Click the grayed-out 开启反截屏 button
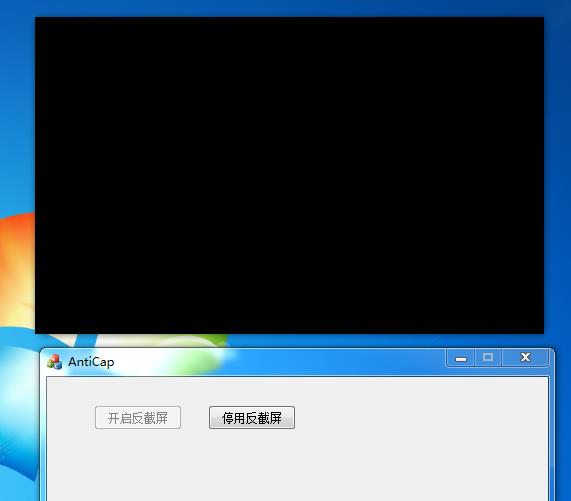Screen dimensions: 571x501 (138, 418)
